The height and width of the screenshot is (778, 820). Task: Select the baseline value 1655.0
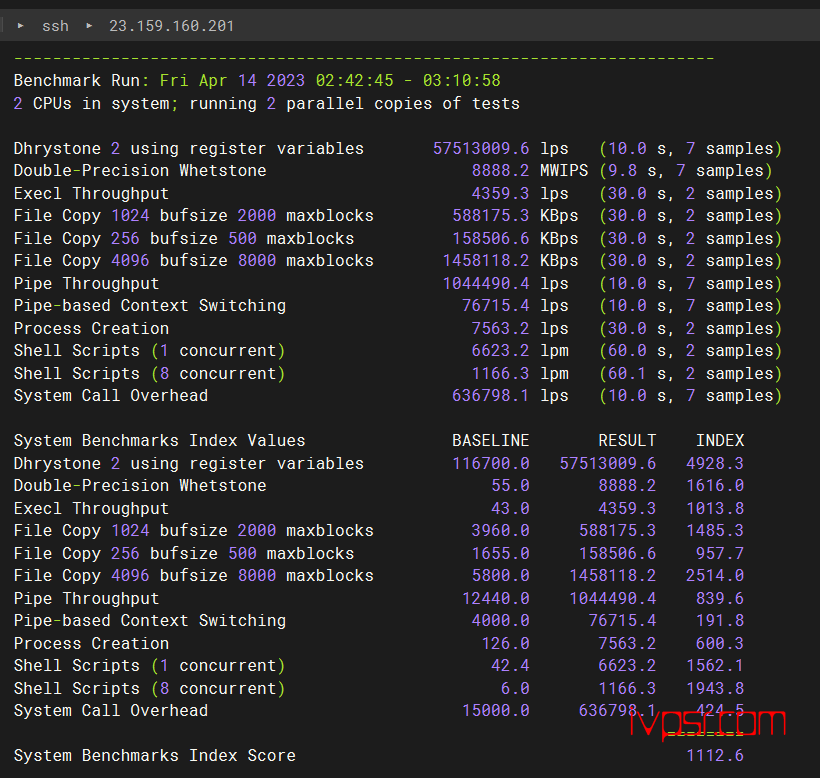coord(500,553)
